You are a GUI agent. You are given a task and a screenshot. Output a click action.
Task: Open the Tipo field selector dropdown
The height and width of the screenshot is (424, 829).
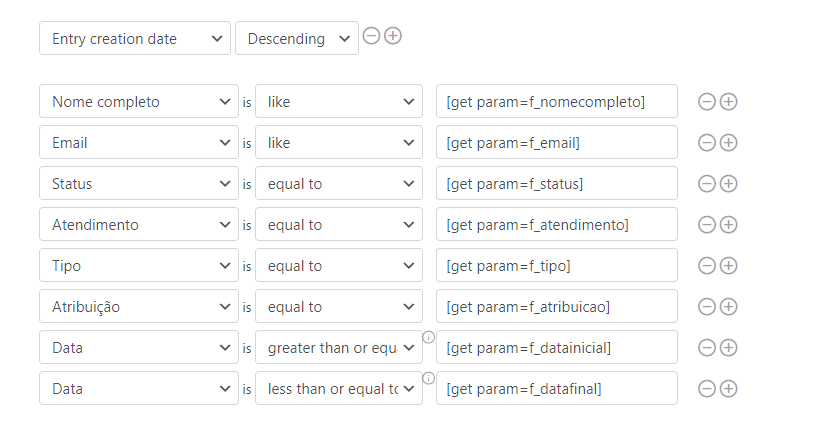[x=139, y=266]
